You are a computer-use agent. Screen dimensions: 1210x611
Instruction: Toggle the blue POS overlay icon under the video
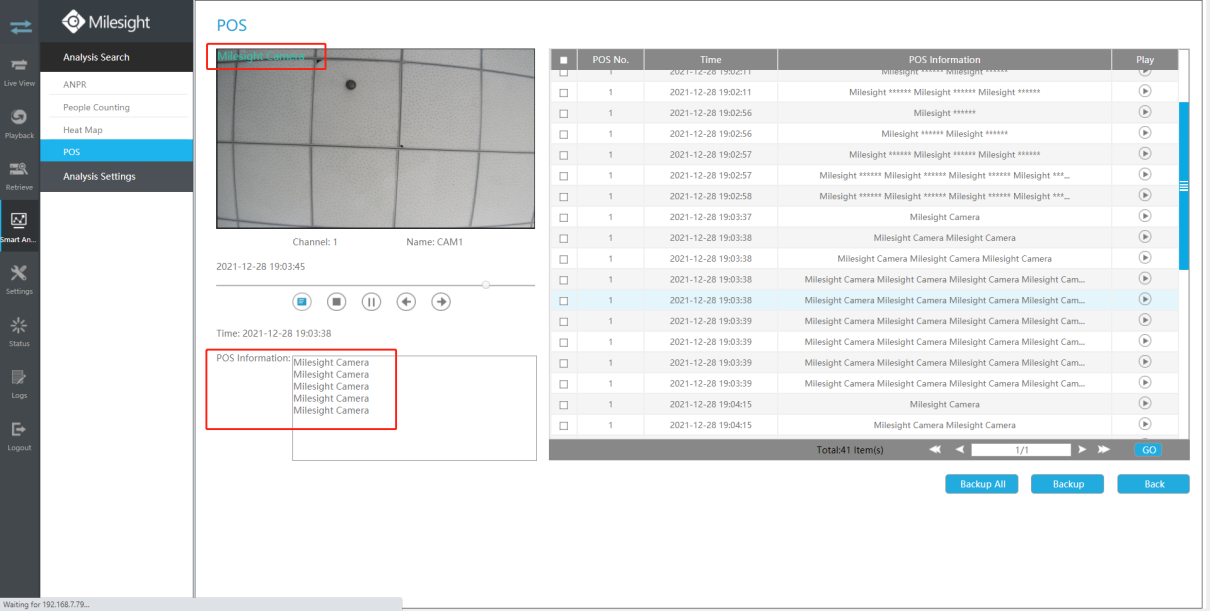coord(302,301)
